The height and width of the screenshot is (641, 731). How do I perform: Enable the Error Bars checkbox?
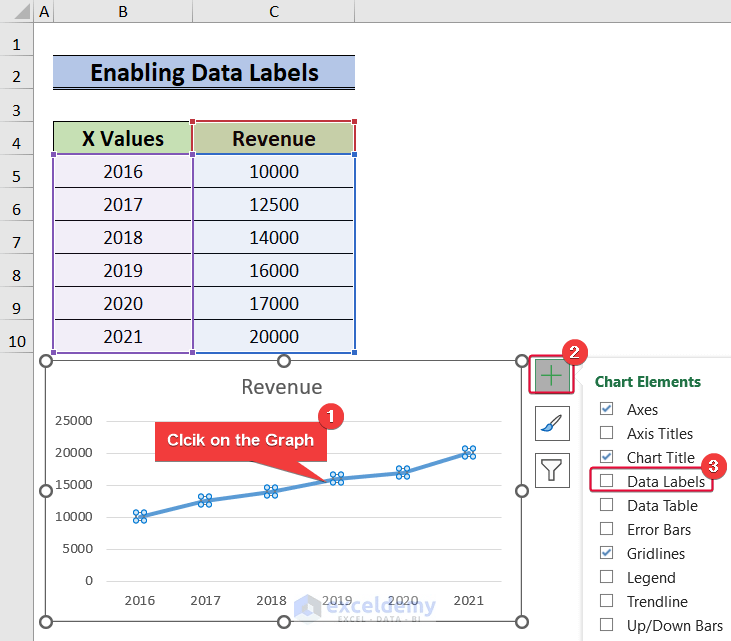(x=606, y=529)
